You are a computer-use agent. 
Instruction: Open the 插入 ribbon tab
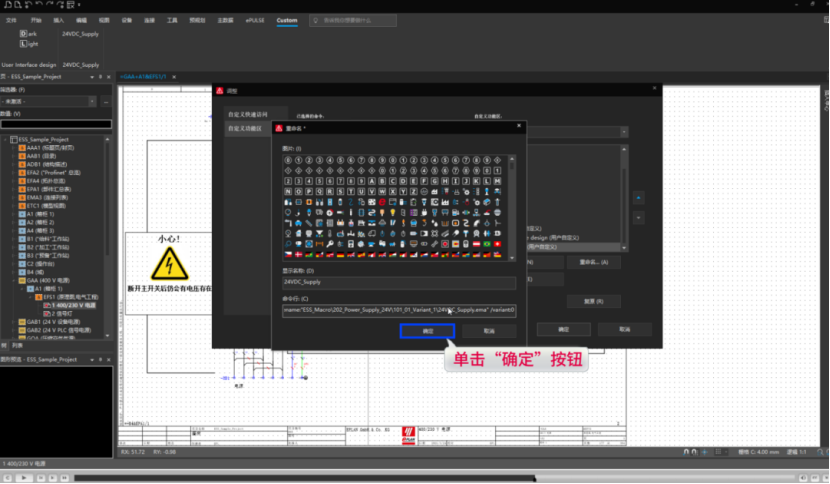[x=58, y=21]
